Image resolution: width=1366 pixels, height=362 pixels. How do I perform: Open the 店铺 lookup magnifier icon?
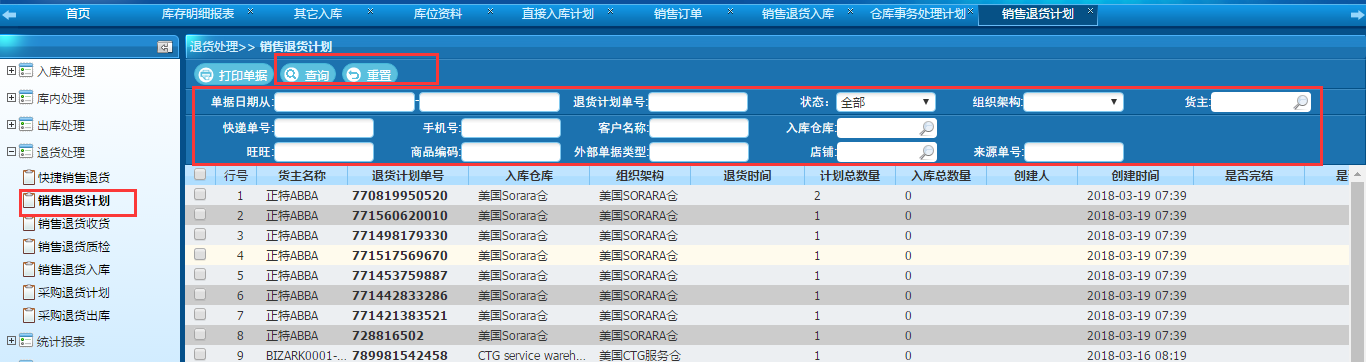point(927,152)
